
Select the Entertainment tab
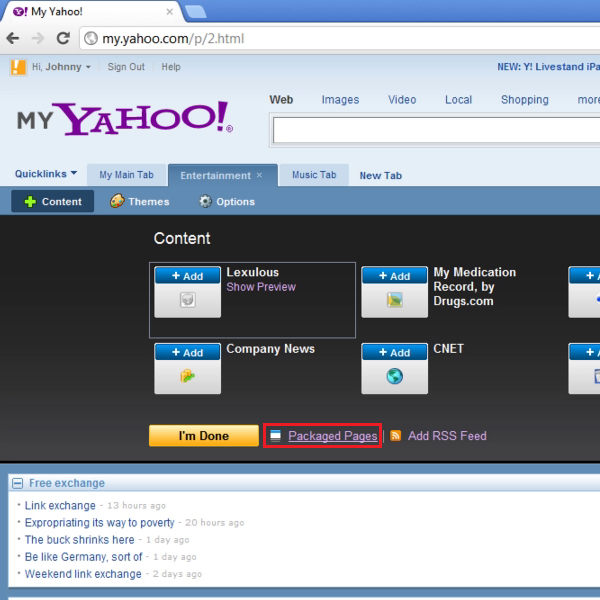215,175
